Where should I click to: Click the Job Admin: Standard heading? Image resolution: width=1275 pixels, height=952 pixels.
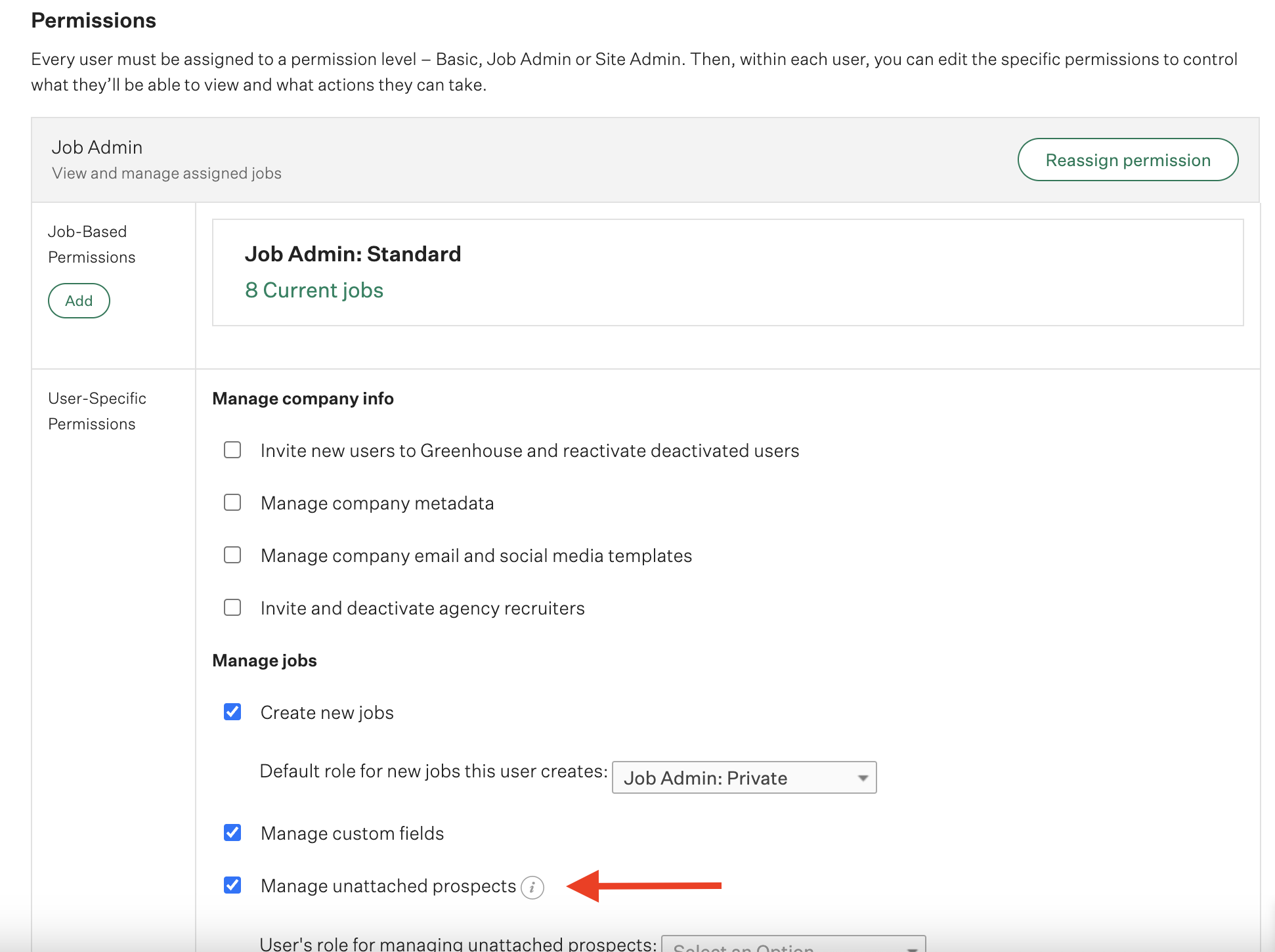(x=353, y=254)
